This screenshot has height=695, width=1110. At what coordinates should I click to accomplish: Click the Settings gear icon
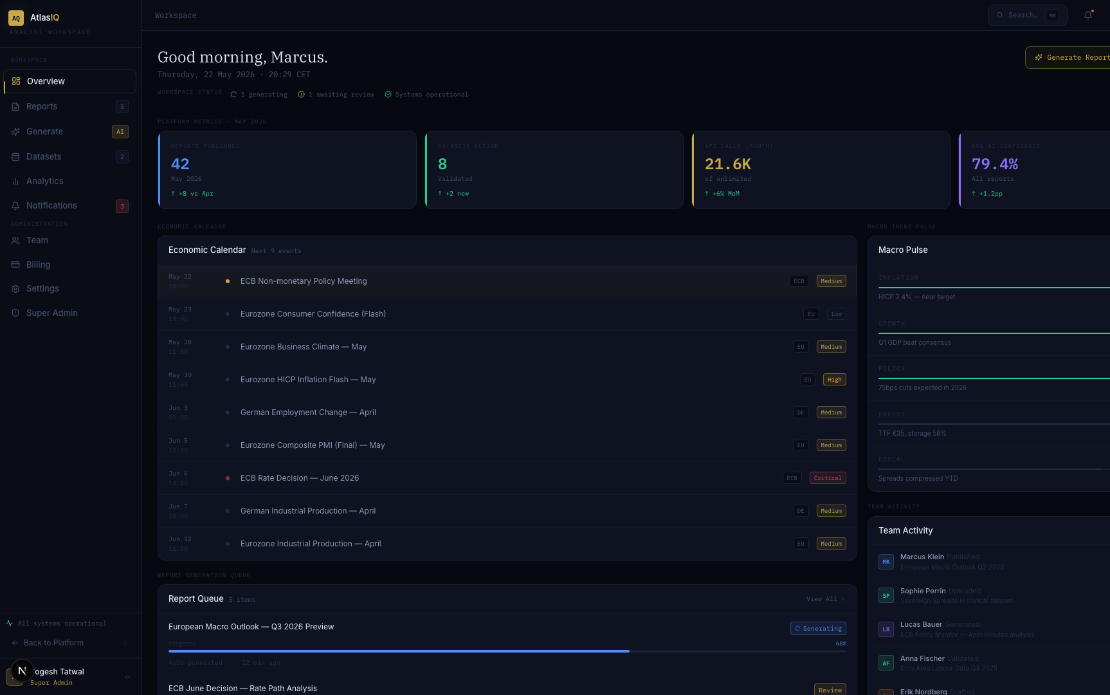point(16,289)
